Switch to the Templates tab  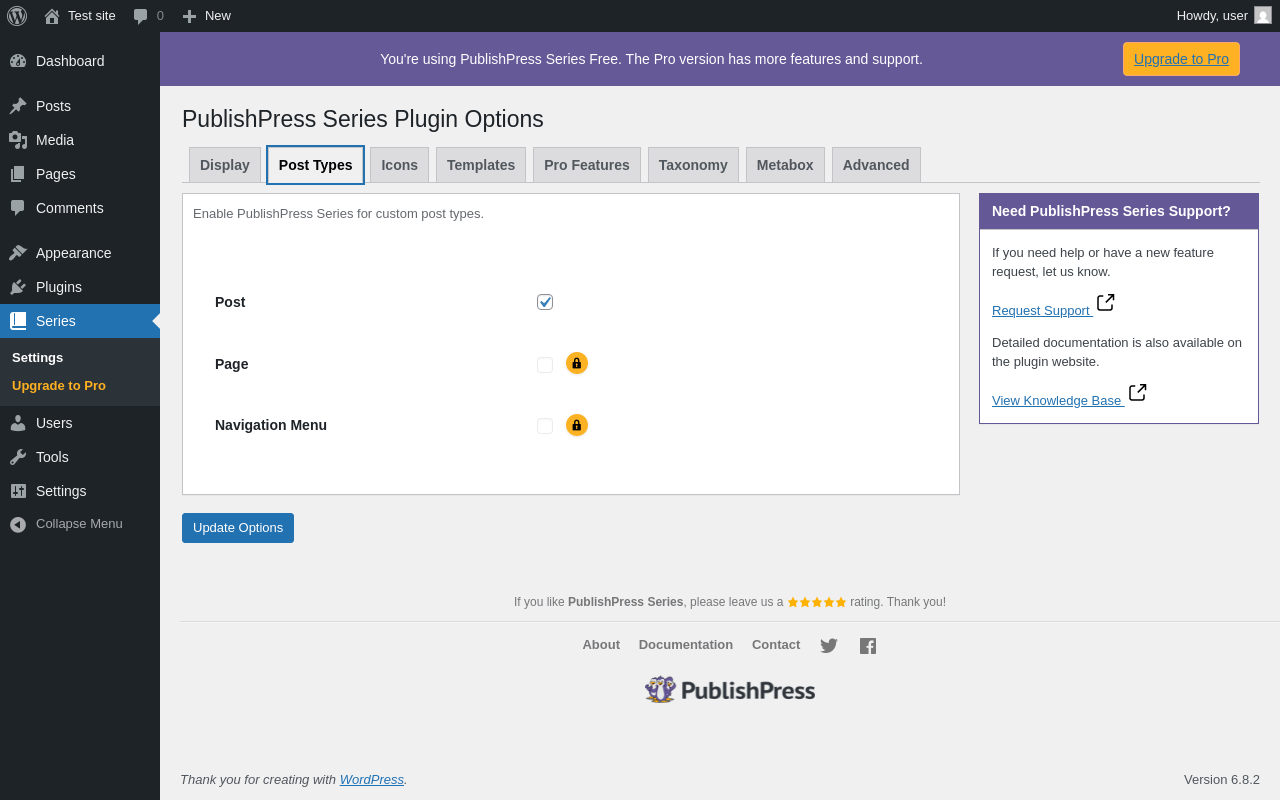481,165
